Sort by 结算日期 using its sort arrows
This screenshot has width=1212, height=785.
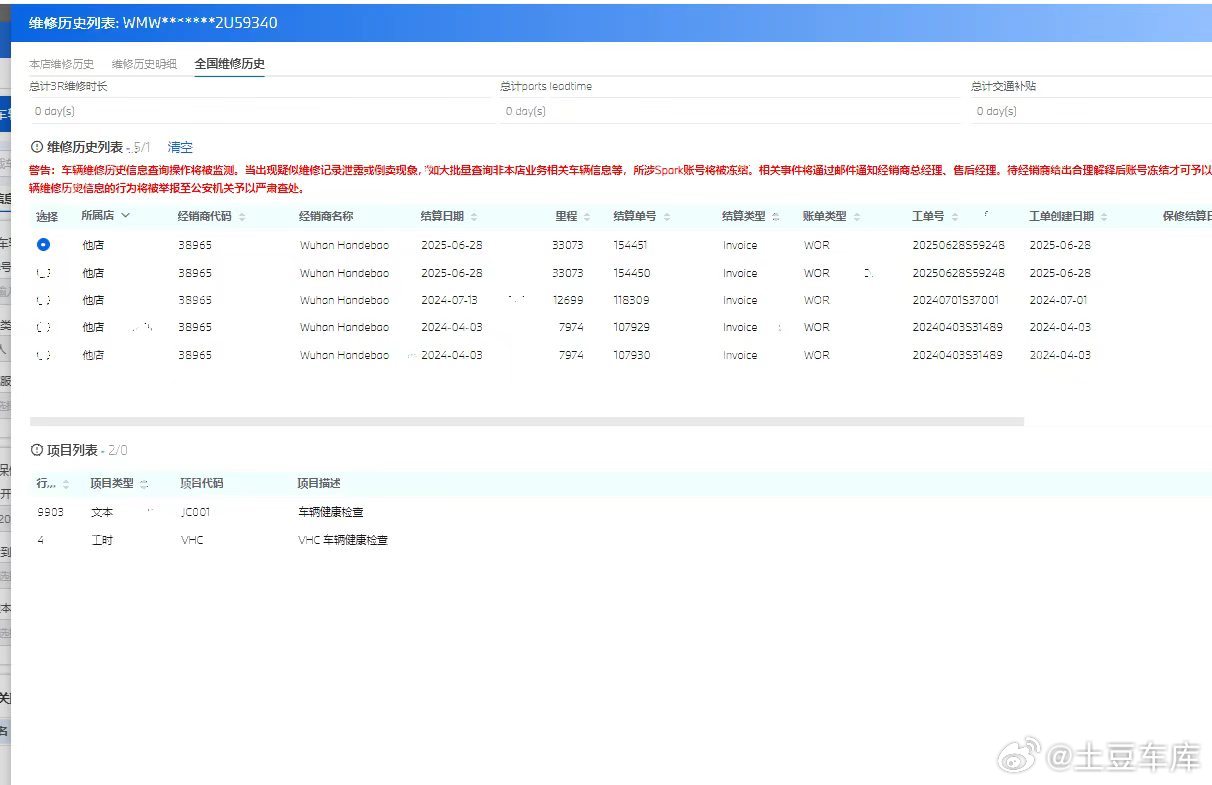pos(474,217)
